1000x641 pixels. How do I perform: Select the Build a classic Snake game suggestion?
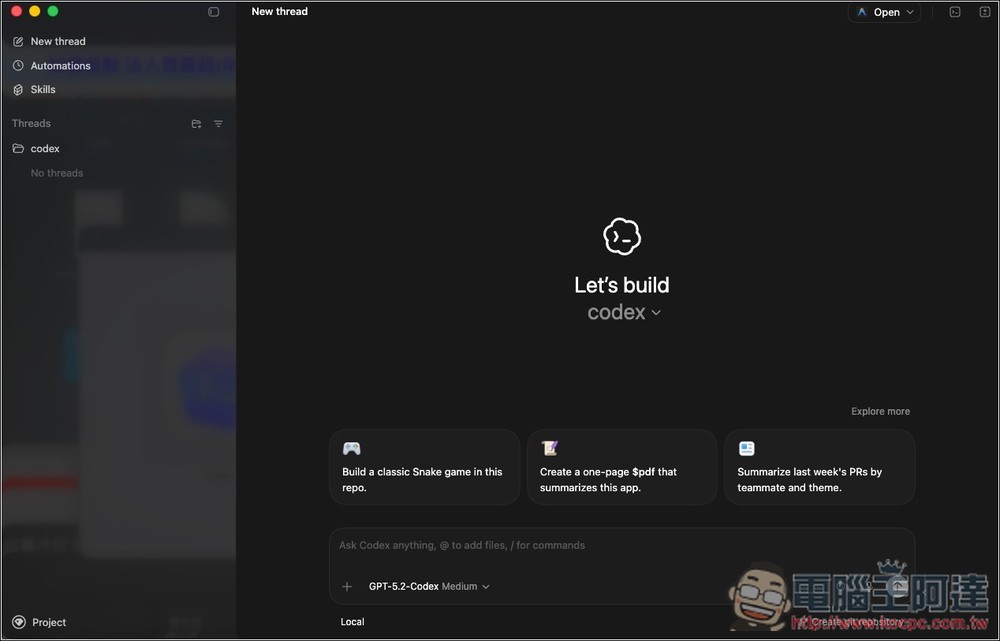pos(424,467)
